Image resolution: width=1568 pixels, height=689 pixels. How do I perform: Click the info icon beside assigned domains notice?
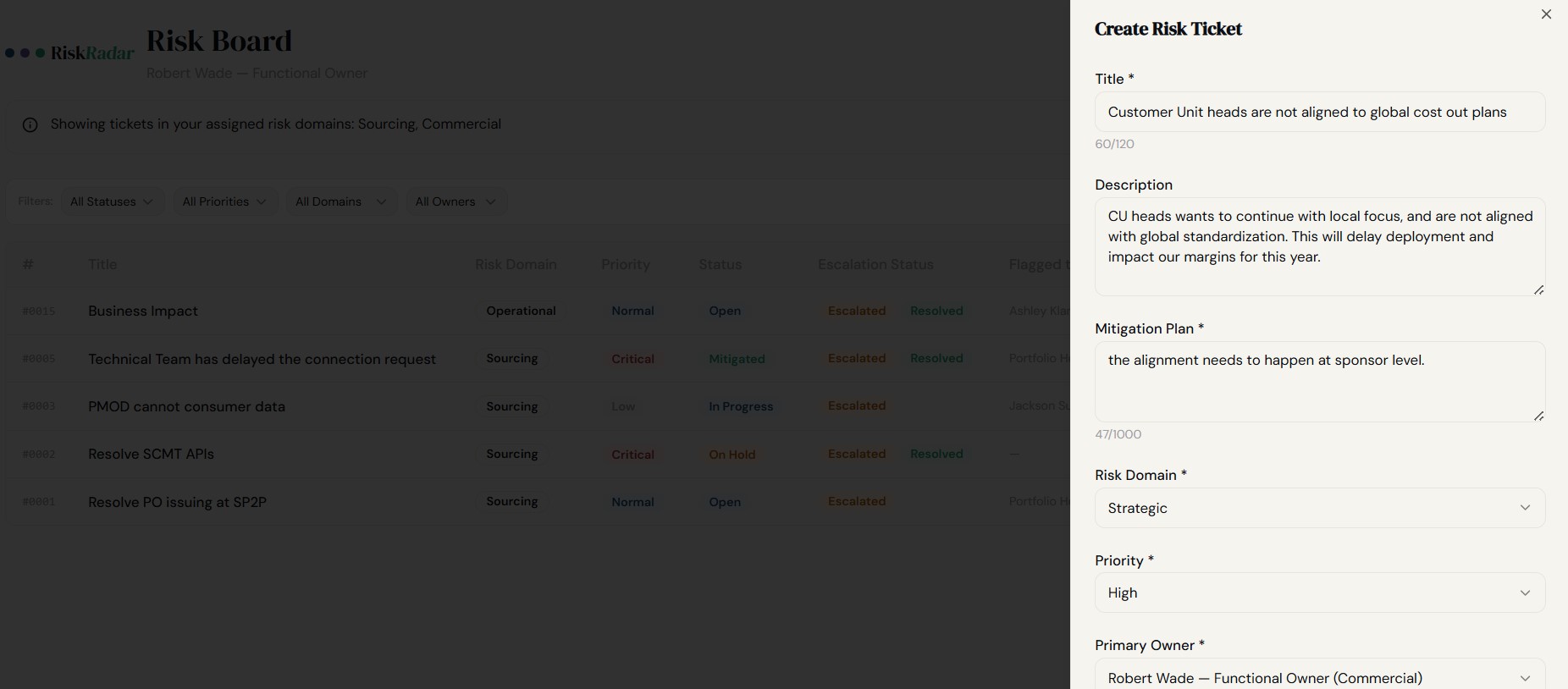(30, 125)
